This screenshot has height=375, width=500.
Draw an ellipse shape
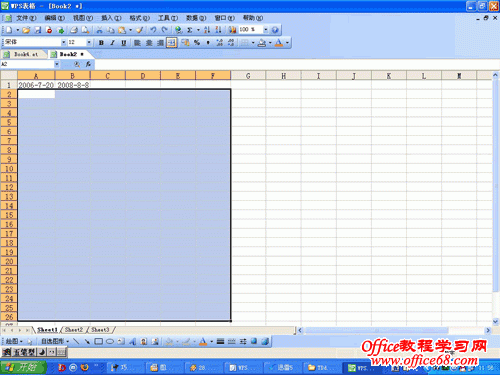point(110,341)
